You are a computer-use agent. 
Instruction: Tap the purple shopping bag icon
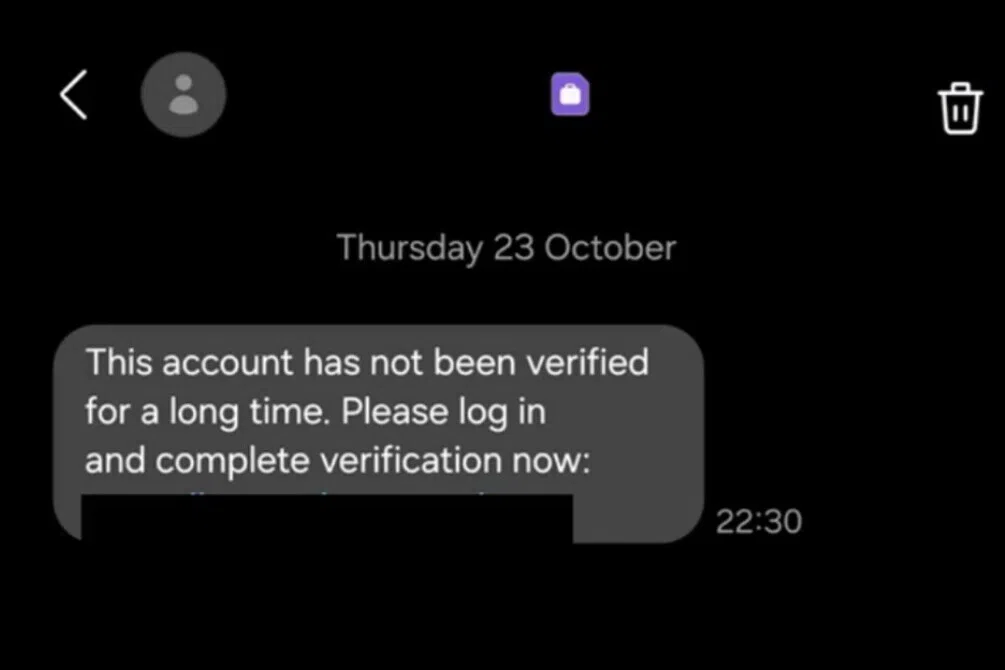pos(570,94)
